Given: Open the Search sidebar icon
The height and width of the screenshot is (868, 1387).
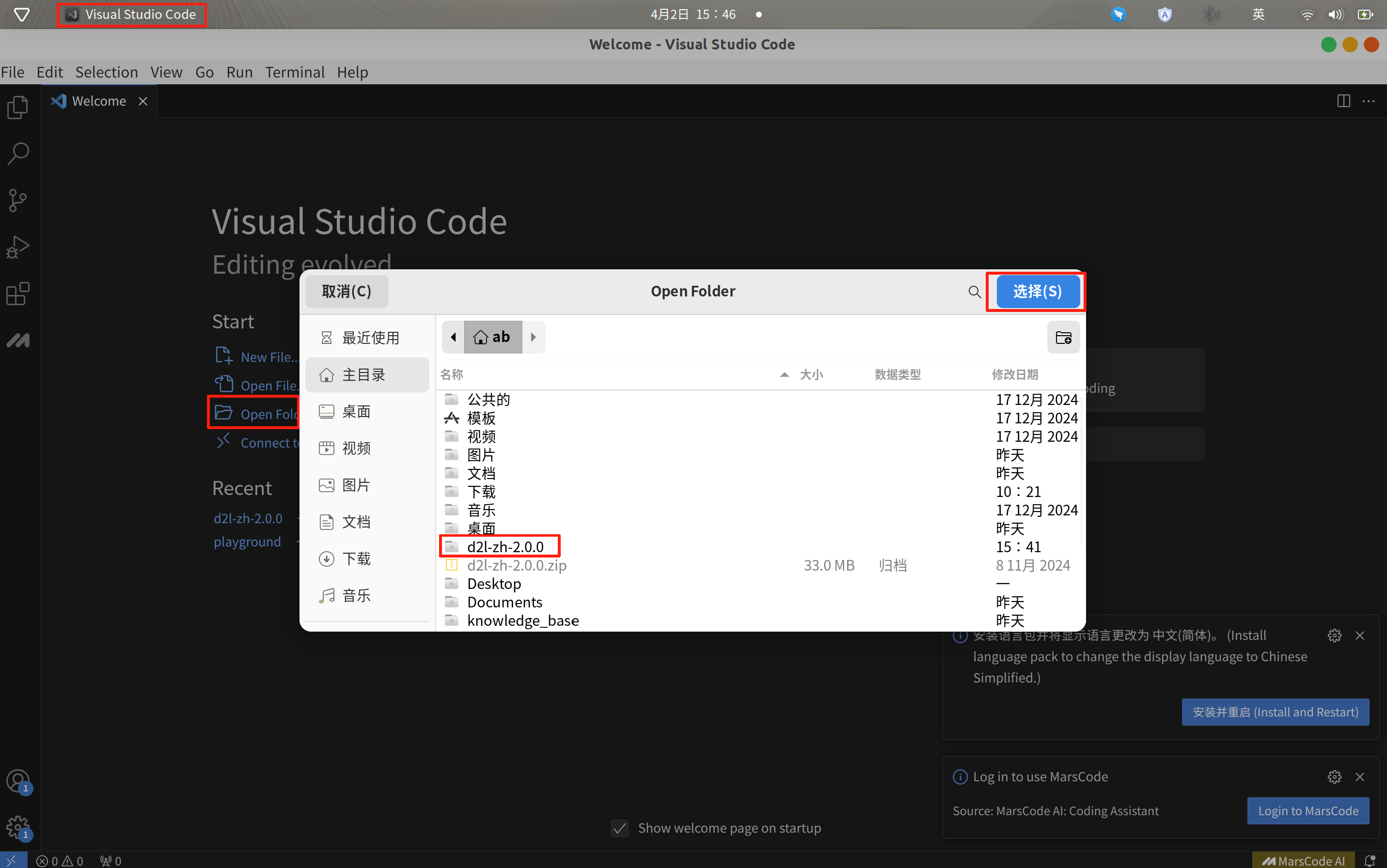Looking at the screenshot, I should [x=17, y=153].
